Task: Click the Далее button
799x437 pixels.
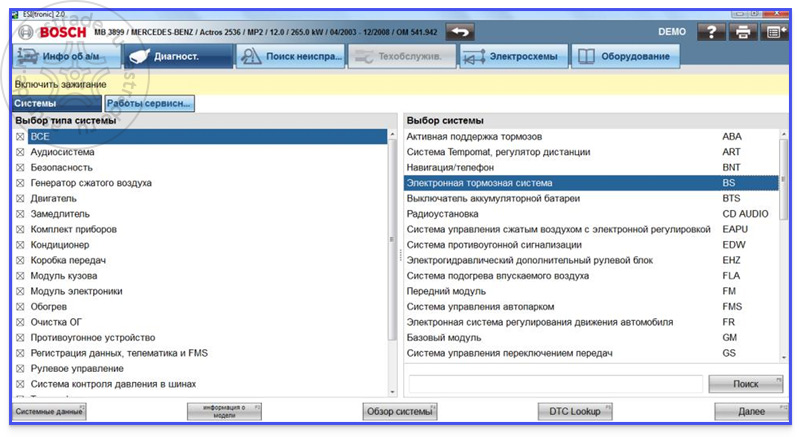Action: [751, 411]
